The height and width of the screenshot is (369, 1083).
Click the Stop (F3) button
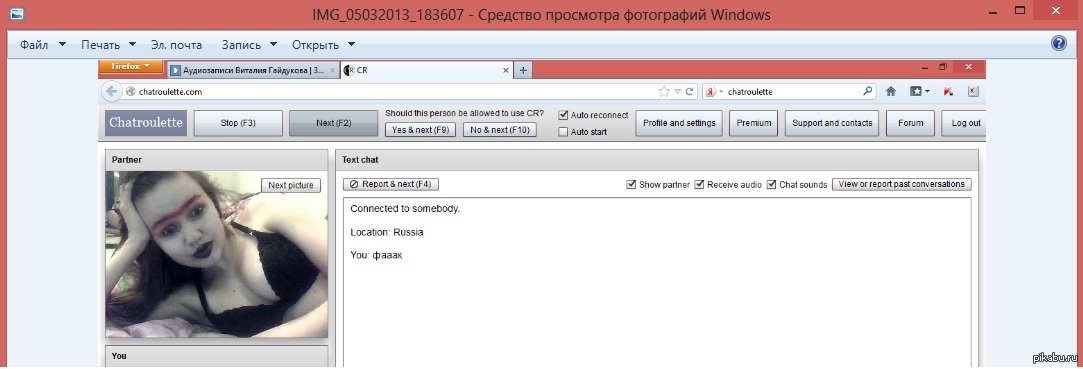(238, 123)
